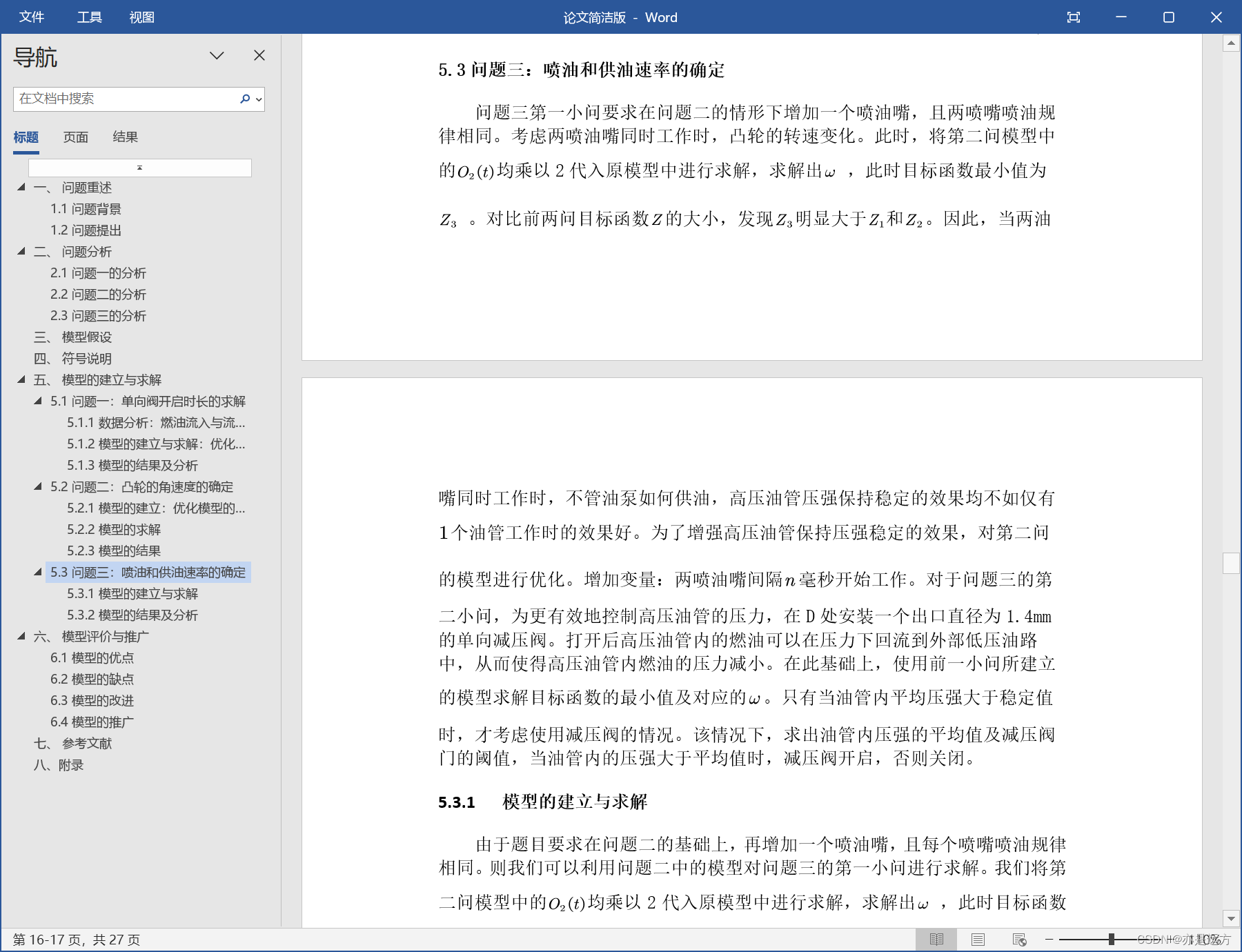Click the zoom slider handle
The image size is (1242, 952).
coord(1112,940)
